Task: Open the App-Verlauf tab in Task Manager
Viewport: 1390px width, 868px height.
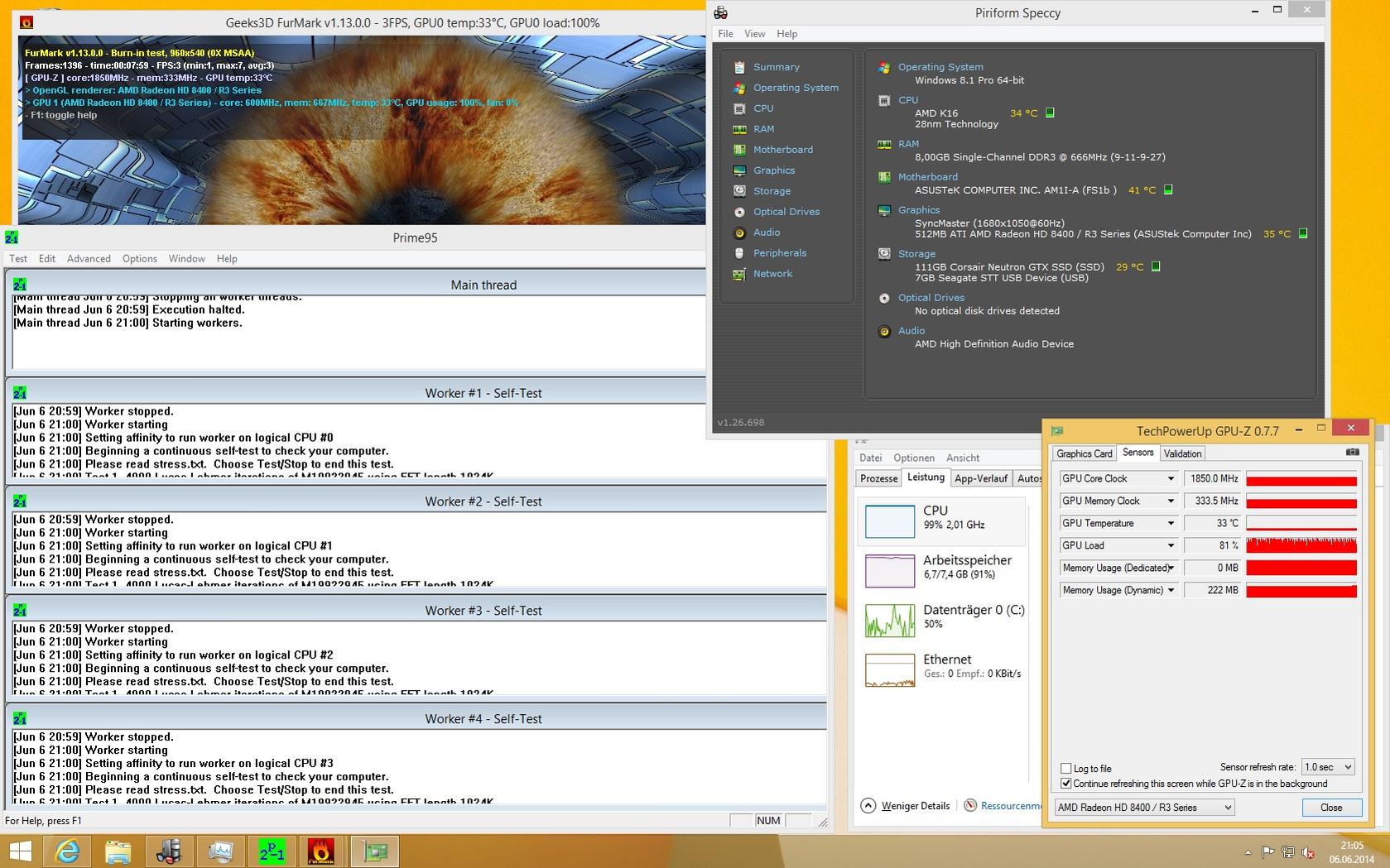Action: pos(981,478)
